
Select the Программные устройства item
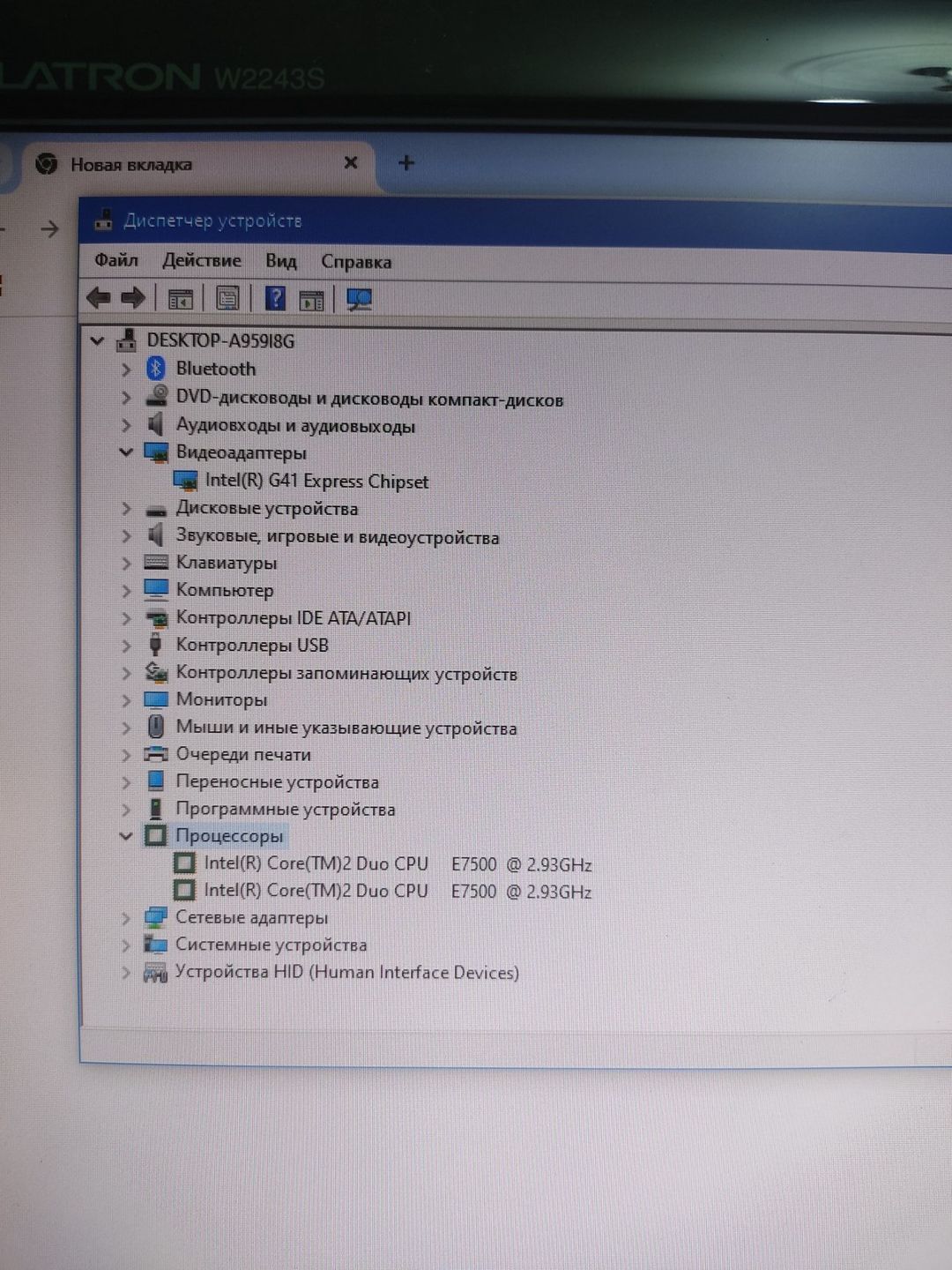pos(286,810)
